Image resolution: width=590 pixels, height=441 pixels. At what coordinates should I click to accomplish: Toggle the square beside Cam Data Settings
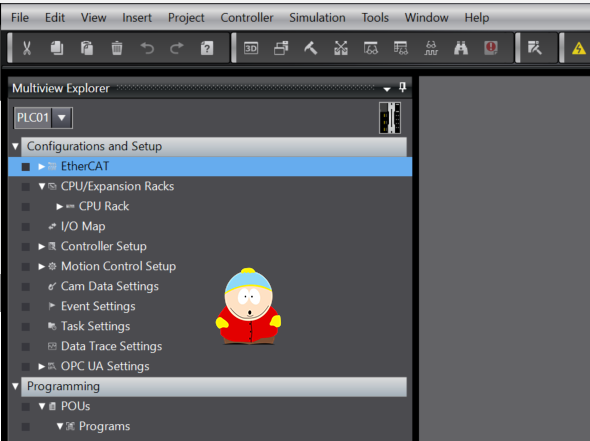(26, 287)
